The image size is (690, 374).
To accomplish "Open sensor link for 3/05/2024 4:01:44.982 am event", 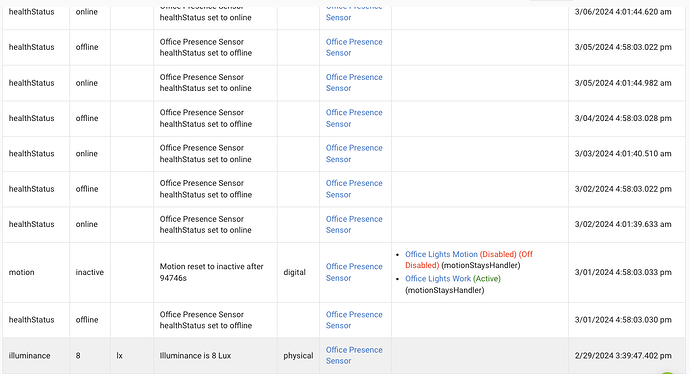I will click(354, 82).
